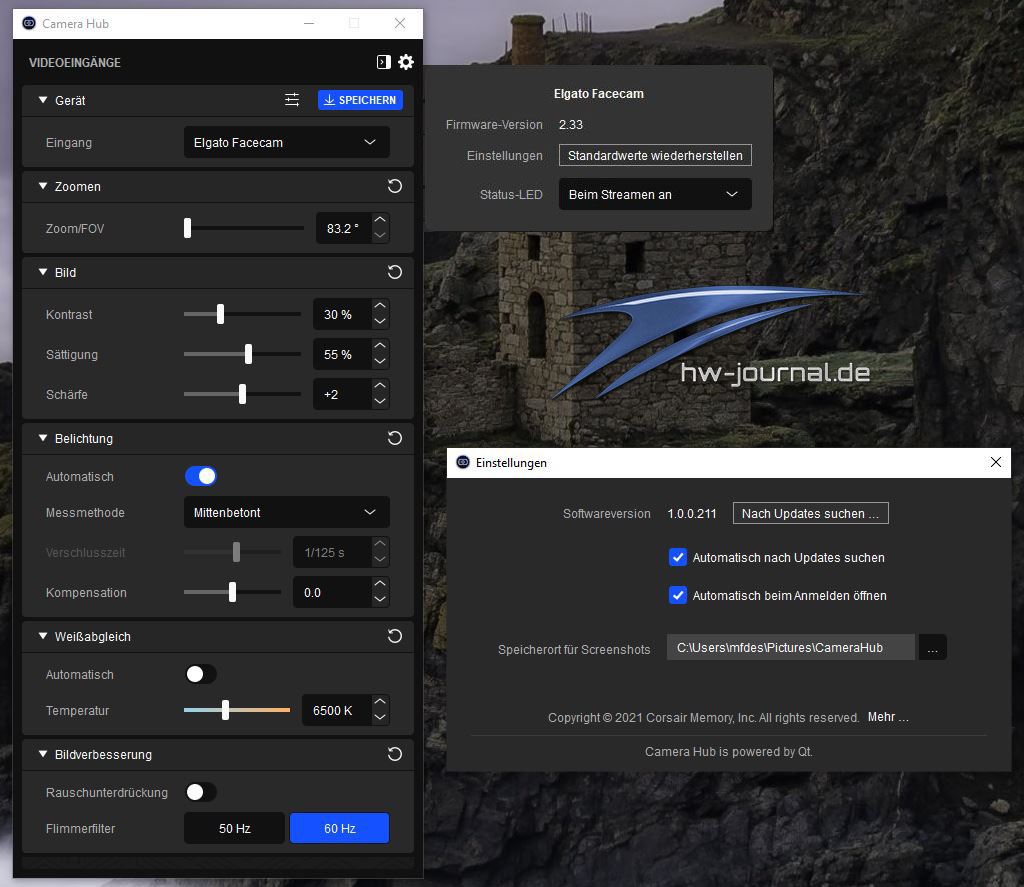
Task: Reset the Zoomen section
Action: 394,186
